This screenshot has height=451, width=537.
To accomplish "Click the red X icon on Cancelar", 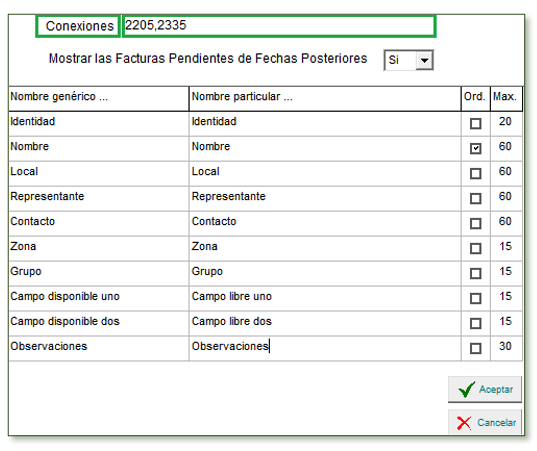I will [464, 423].
